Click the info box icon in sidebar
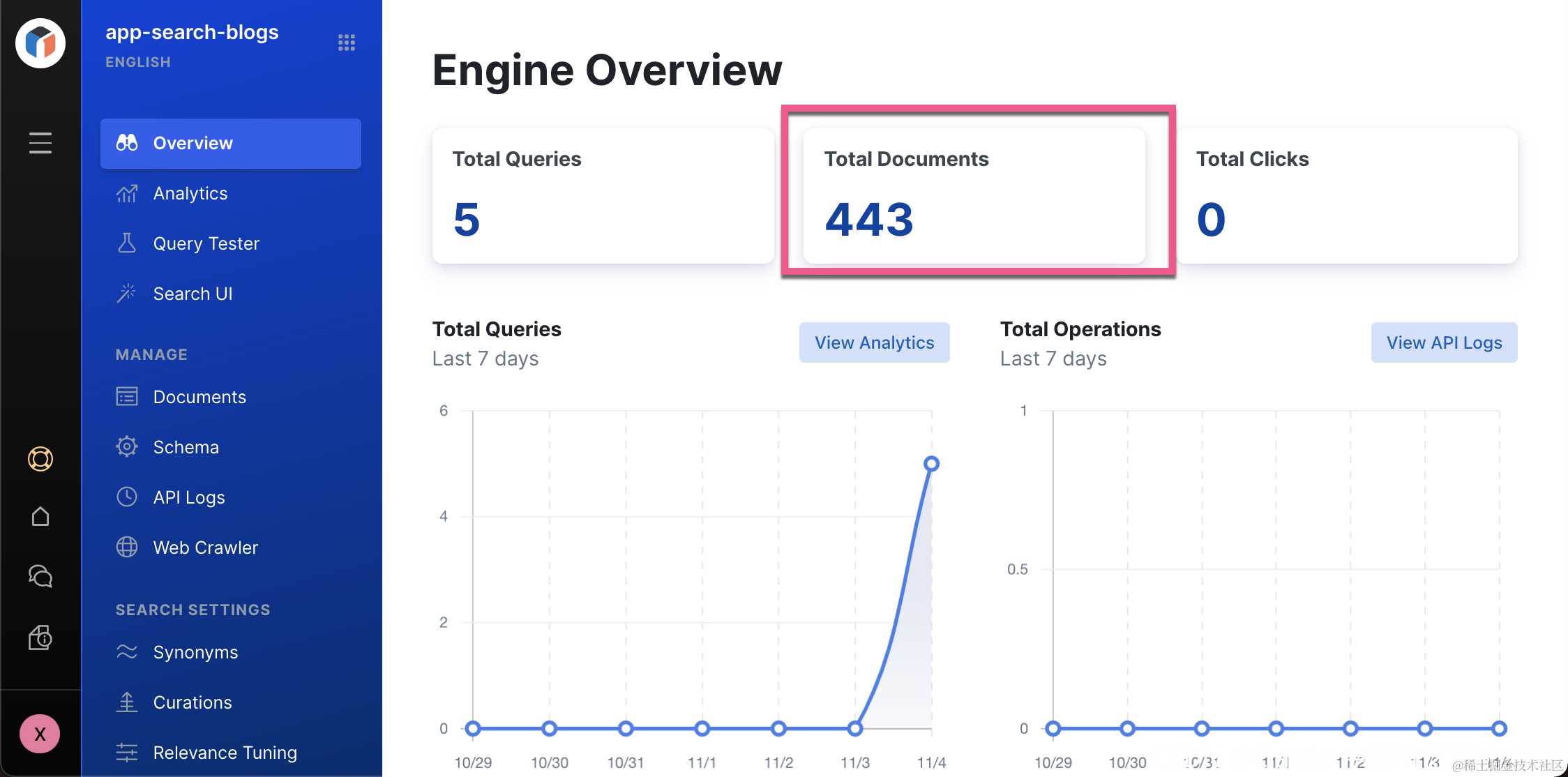The width and height of the screenshot is (1568, 777). click(x=40, y=638)
